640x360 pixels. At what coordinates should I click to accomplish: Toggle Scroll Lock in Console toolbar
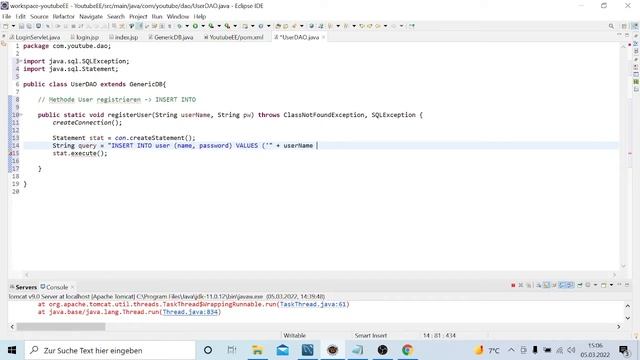click(x=547, y=285)
